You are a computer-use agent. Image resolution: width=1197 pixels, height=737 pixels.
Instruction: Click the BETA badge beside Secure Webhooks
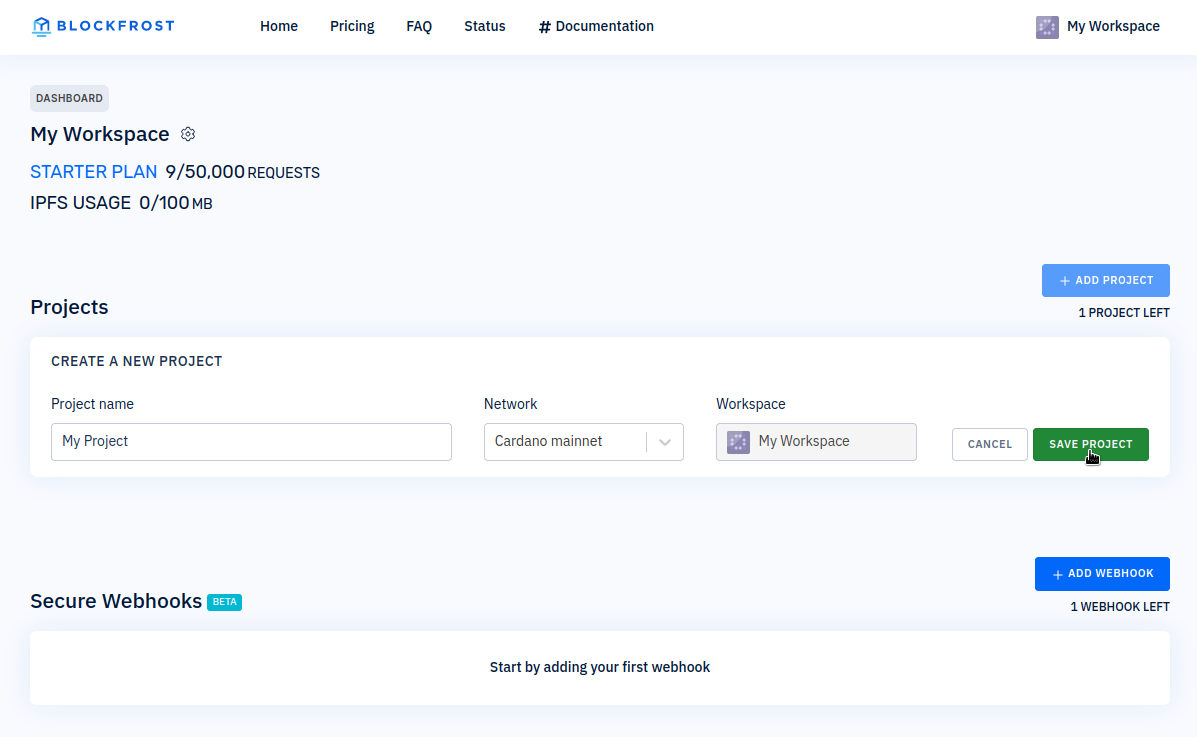pyautogui.click(x=224, y=601)
